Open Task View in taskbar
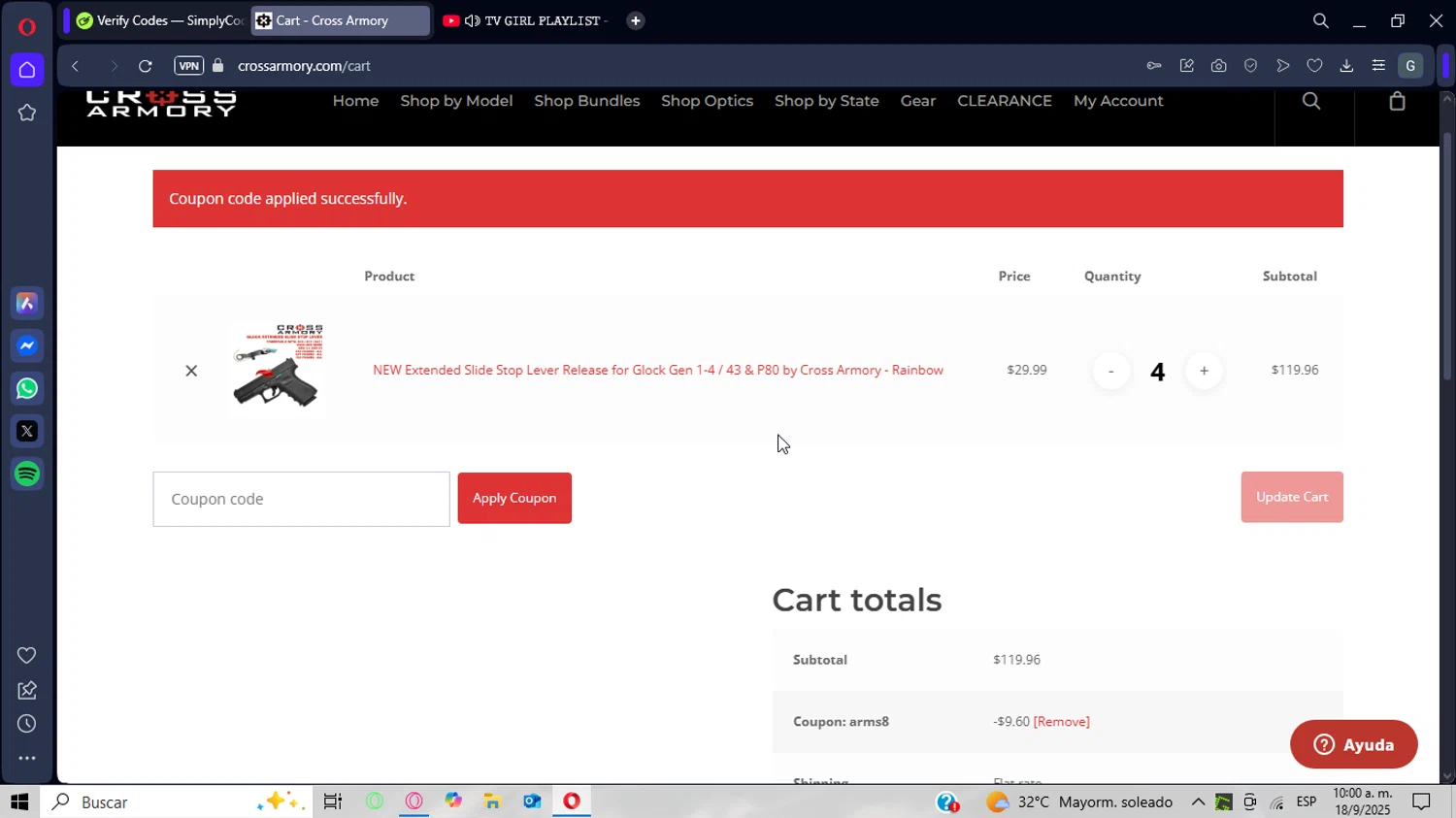1456x818 pixels. tap(333, 802)
